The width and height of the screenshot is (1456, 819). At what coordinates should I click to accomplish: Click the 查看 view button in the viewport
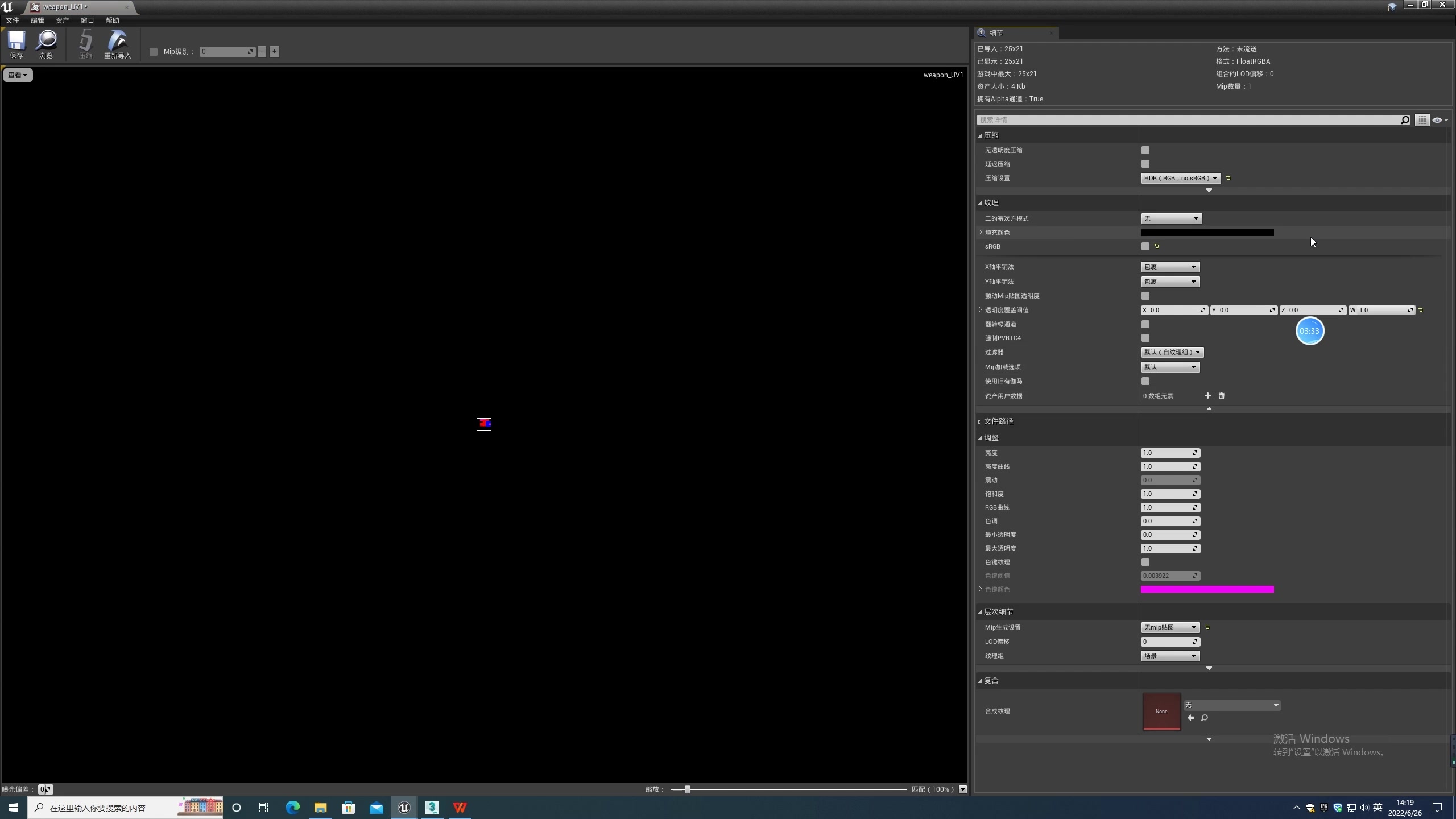click(x=18, y=75)
